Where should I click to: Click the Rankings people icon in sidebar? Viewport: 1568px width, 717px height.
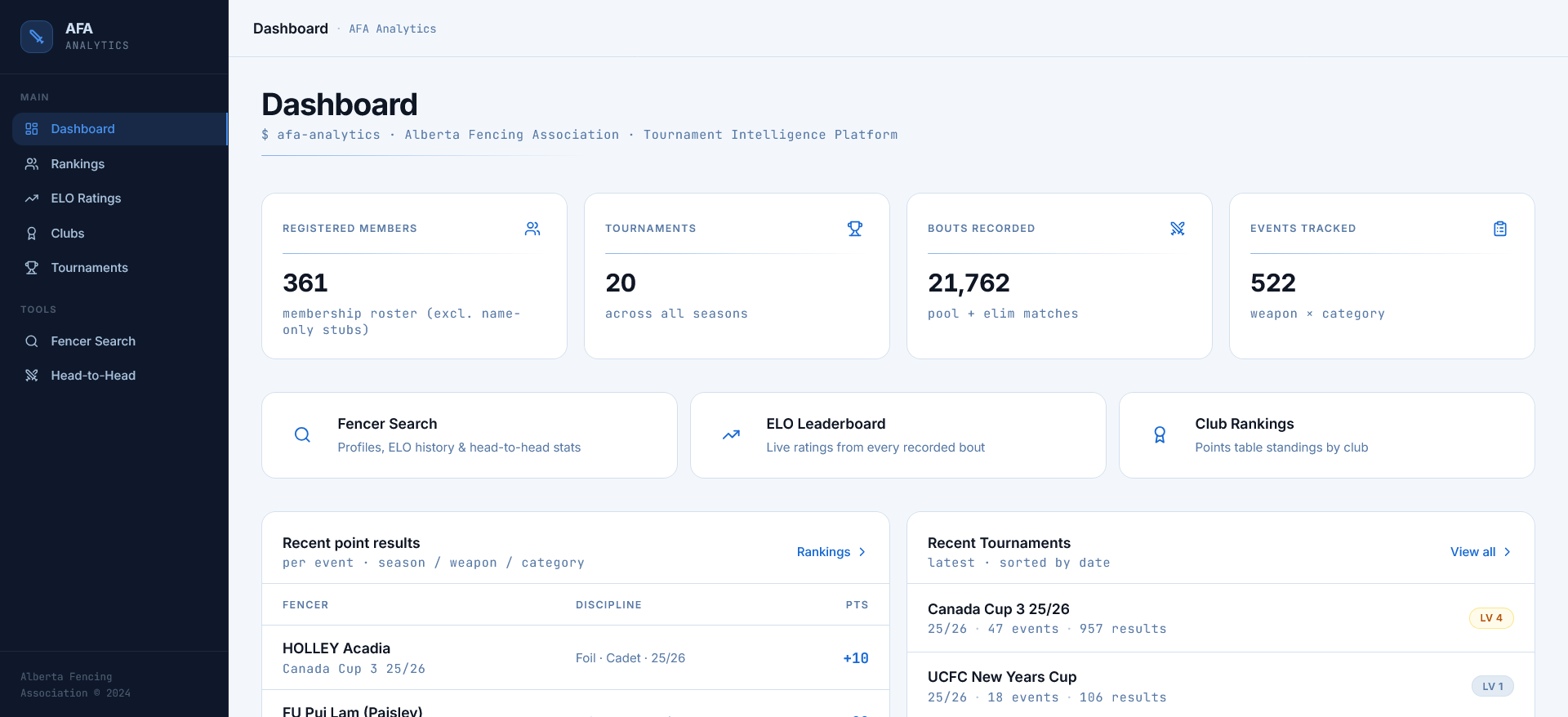pyautogui.click(x=32, y=164)
